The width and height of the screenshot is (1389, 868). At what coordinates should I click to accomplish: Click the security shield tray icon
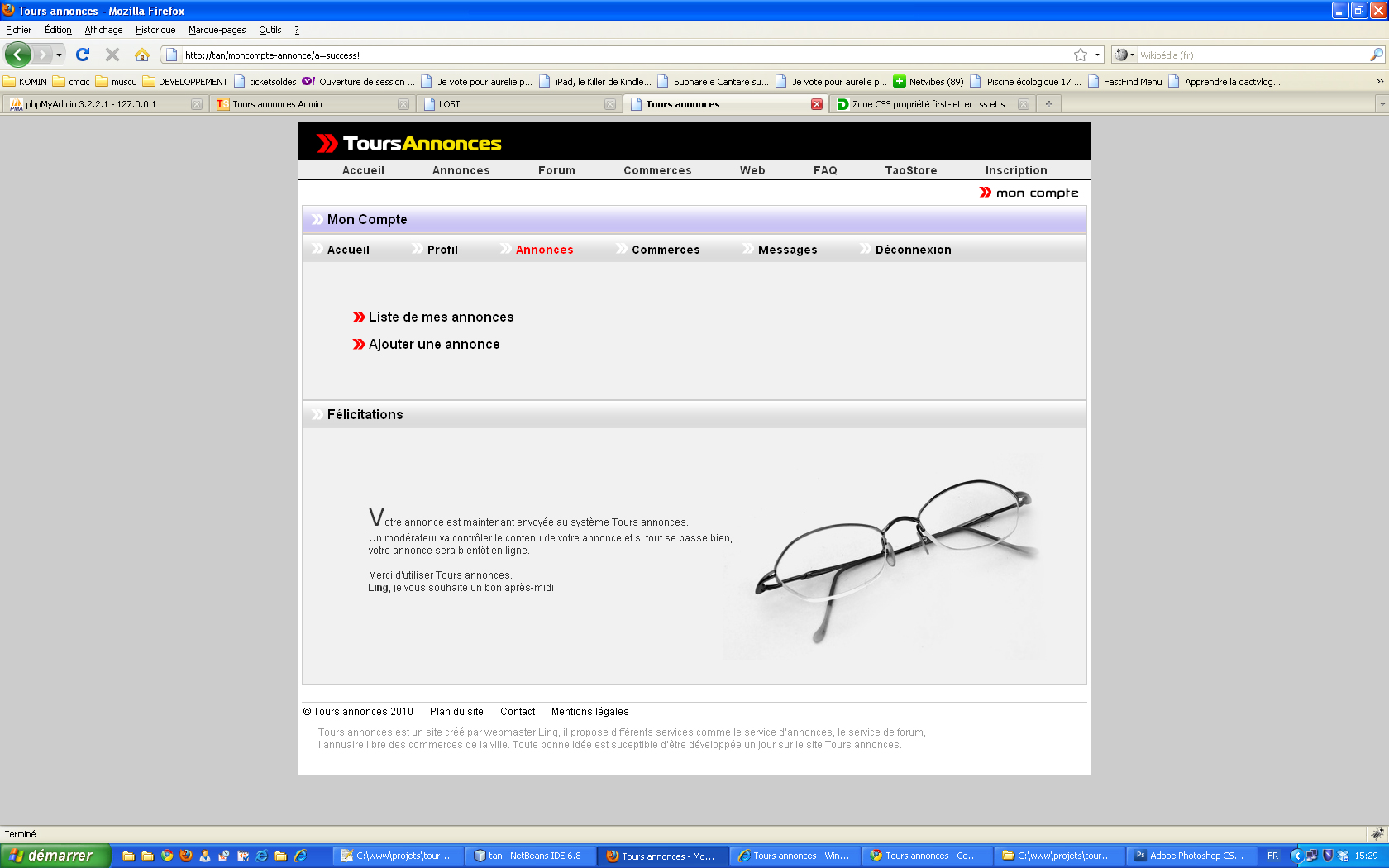point(1328,856)
